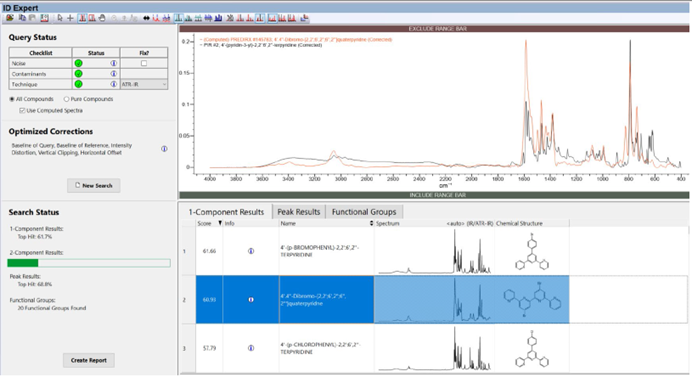692x377 pixels.
Task: Click the chemical structure of the bromophenyl hit
Action: [x=532, y=251]
